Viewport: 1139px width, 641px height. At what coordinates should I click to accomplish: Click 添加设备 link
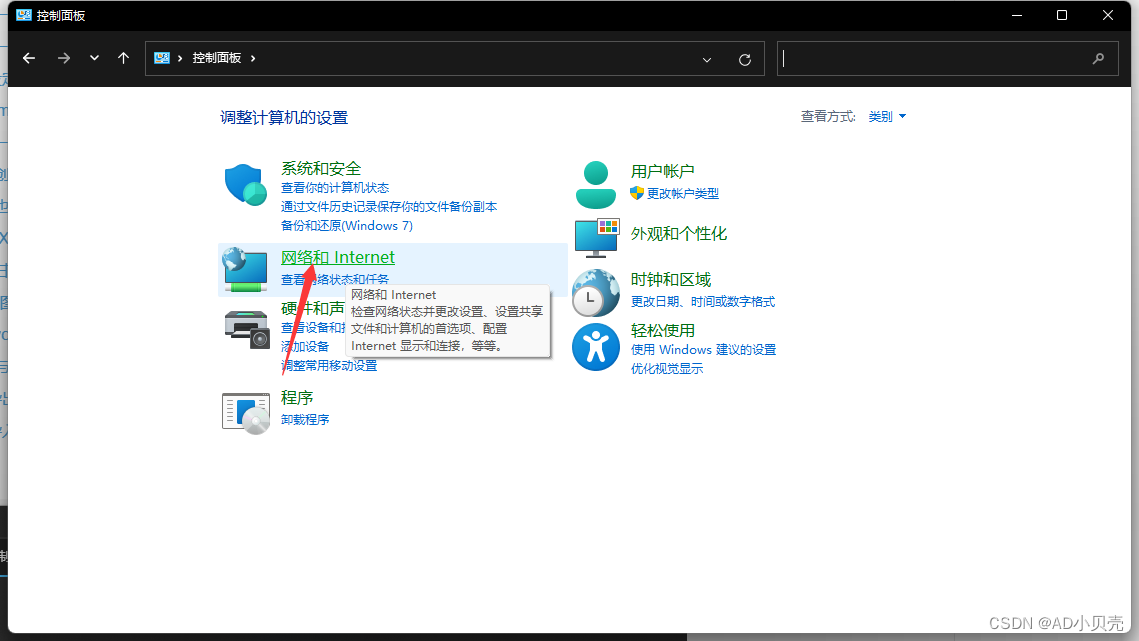pos(305,347)
